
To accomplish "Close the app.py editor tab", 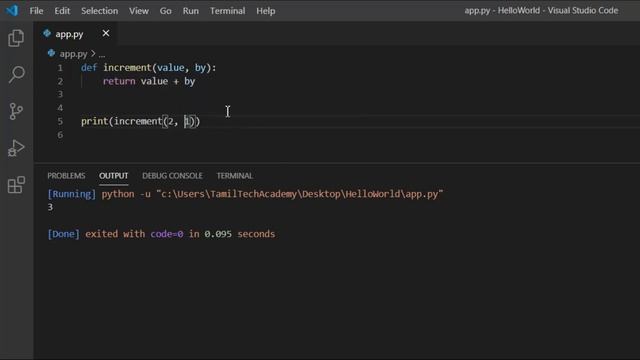I will coord(106,33).
